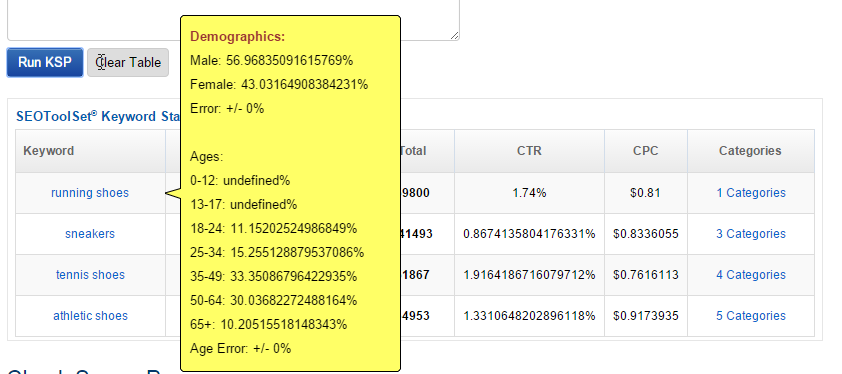This screenshot has width=842, height=374.
Task: Select the $0.8336055 CPC value
Action: pyautogui.click(x=645, y=234)
